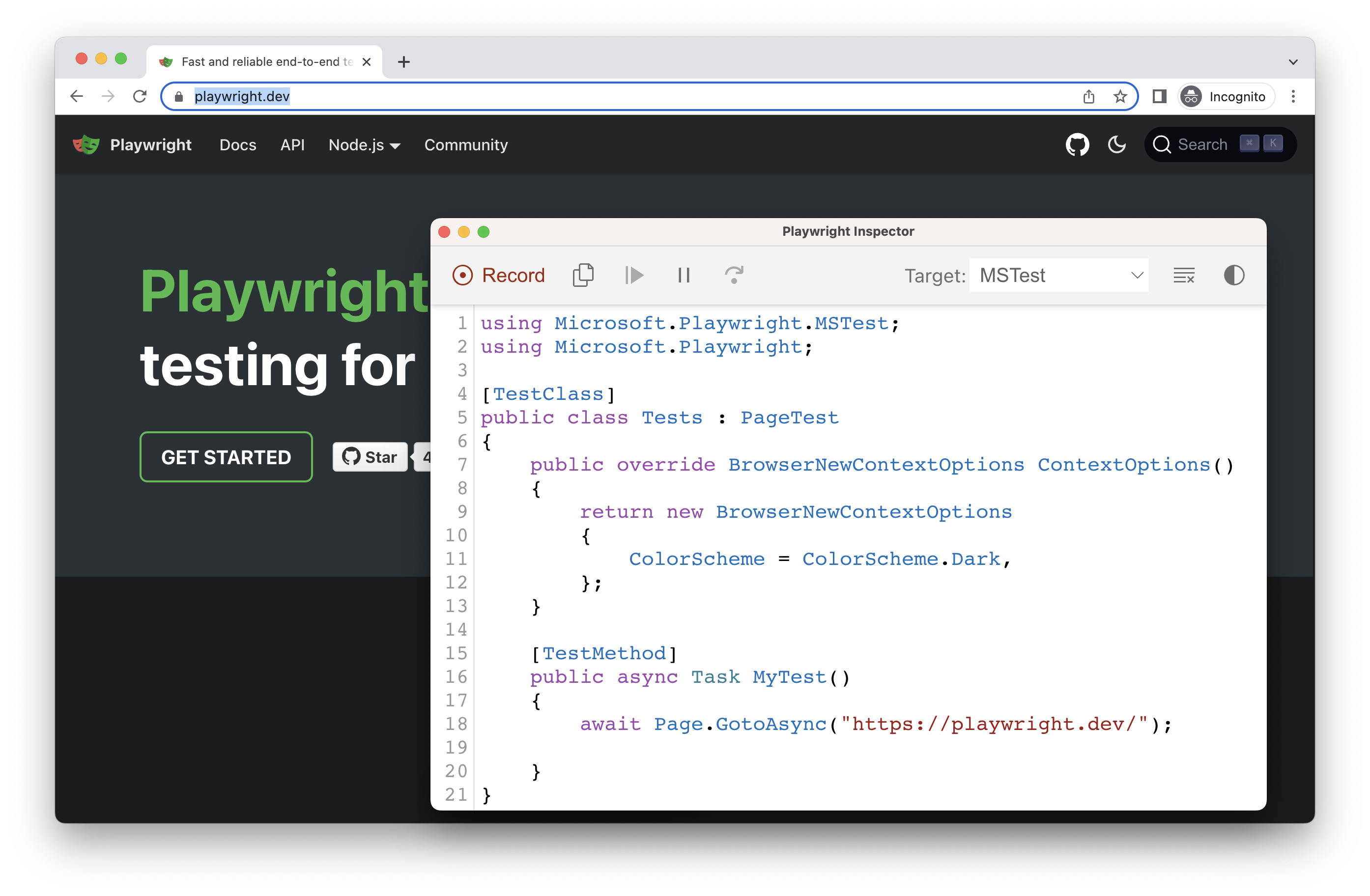Click the browser back navigation arrow
1370x896 pixels.
pyautogui.click(x=78, y=96)
